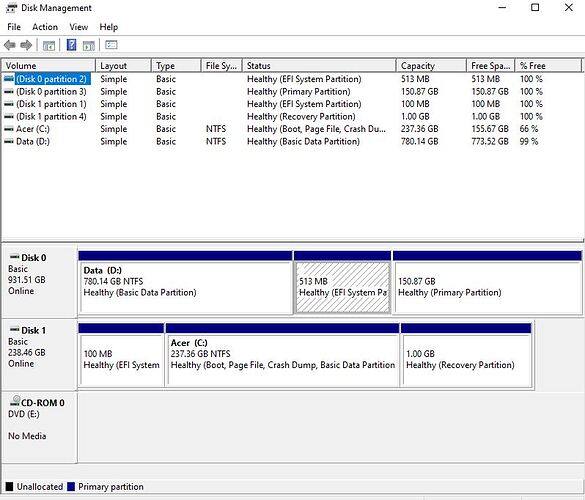Image resolution: width=585 pixels, height=500 pixels.
Task: Click the Forward arrow toolbar icon
Action: [26, 46]
